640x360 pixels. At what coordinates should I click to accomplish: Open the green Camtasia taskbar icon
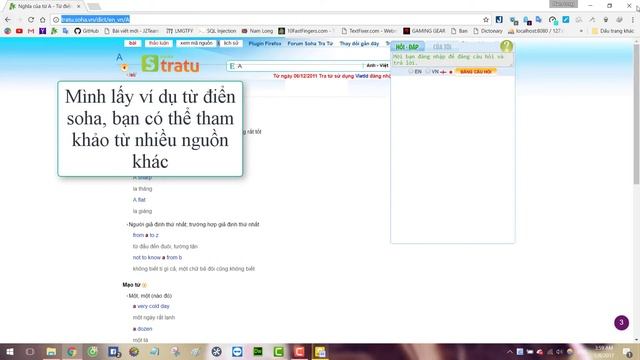(279, 351)
